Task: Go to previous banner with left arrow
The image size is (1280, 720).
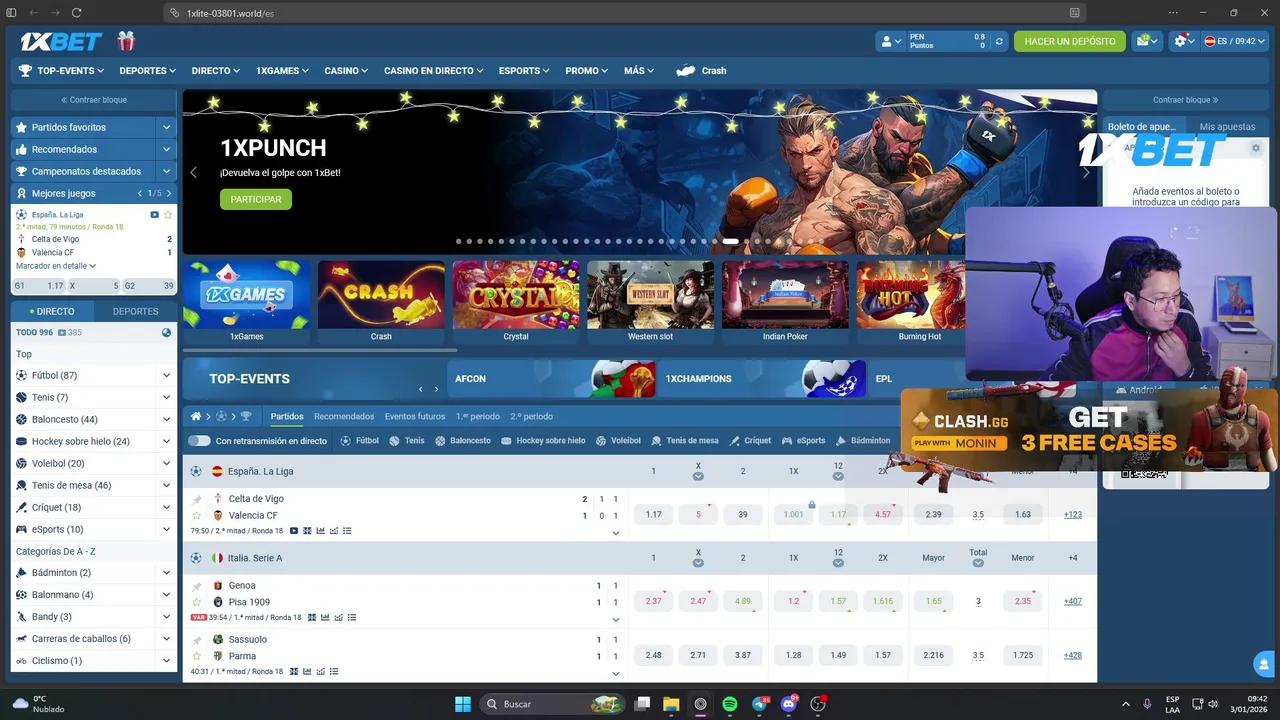Action: [x=194, y=172]
